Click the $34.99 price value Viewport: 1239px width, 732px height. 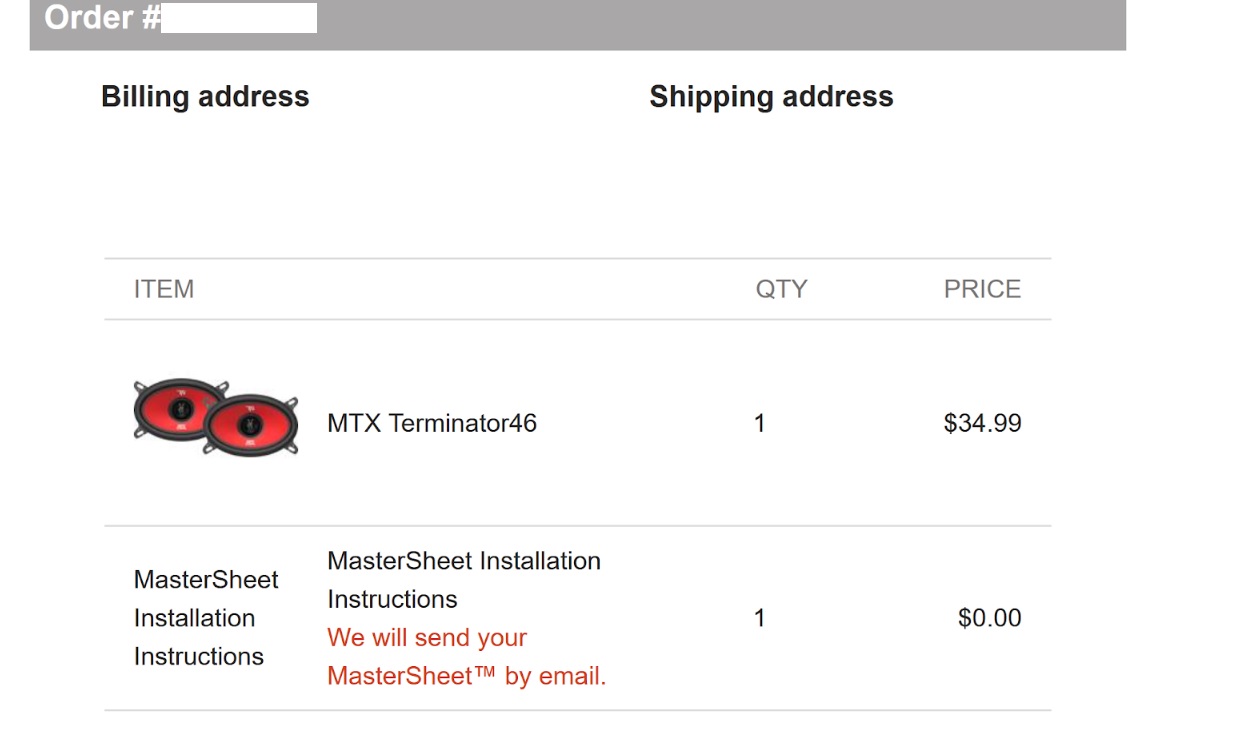[x=982, y=423]
